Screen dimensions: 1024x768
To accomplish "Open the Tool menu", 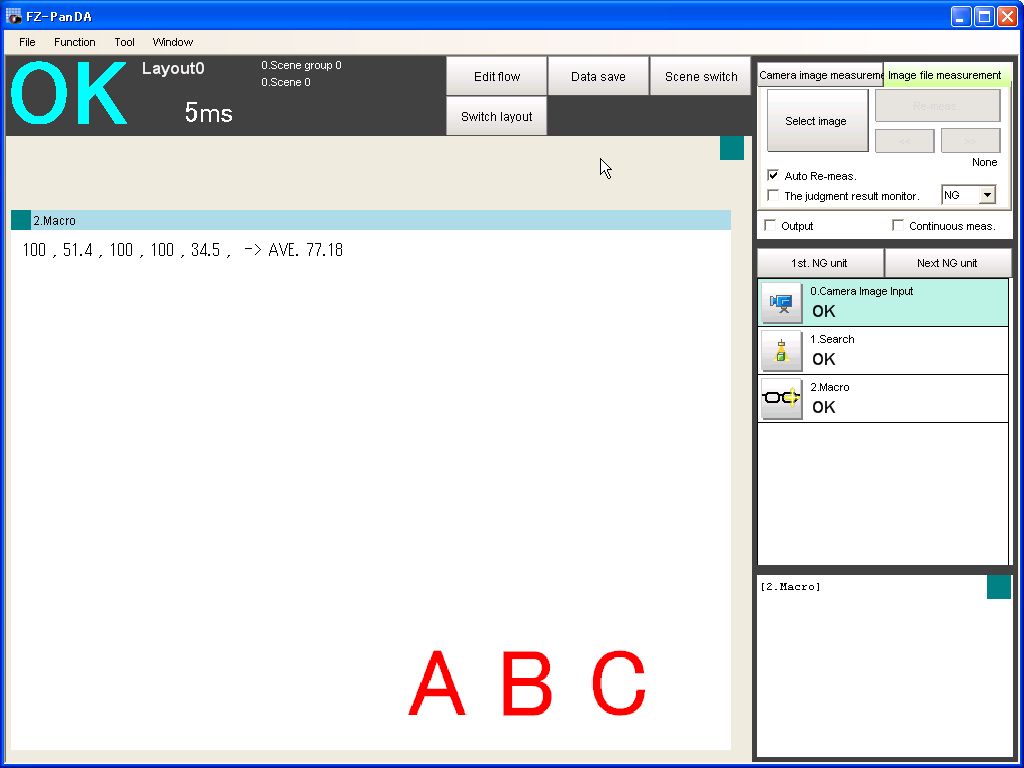I will point(124,42).
